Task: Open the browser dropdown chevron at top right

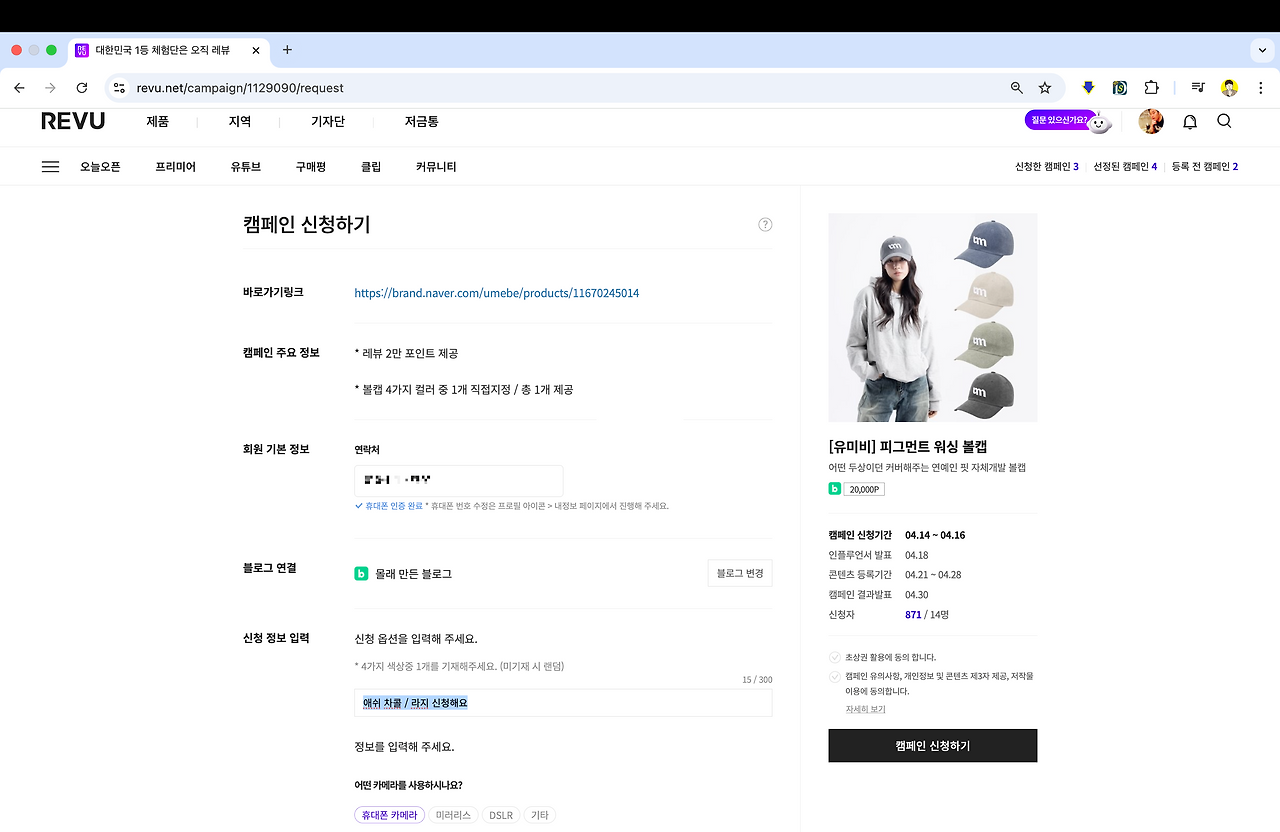Action: coord(1262,50)
